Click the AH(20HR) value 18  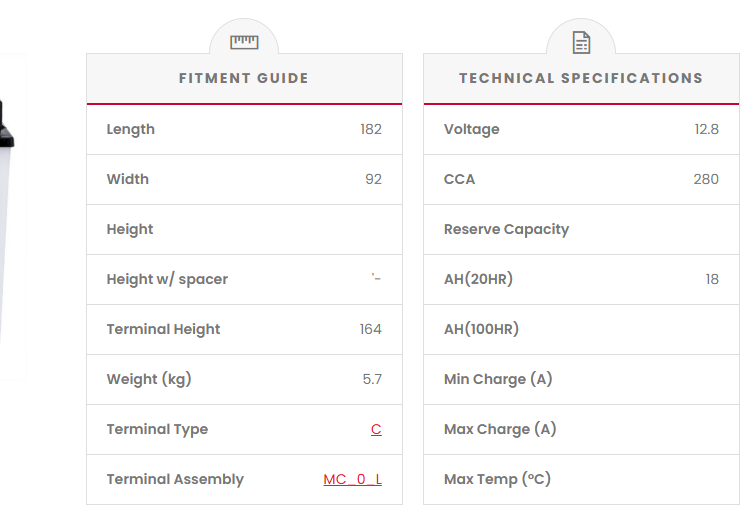pos(711,279)
